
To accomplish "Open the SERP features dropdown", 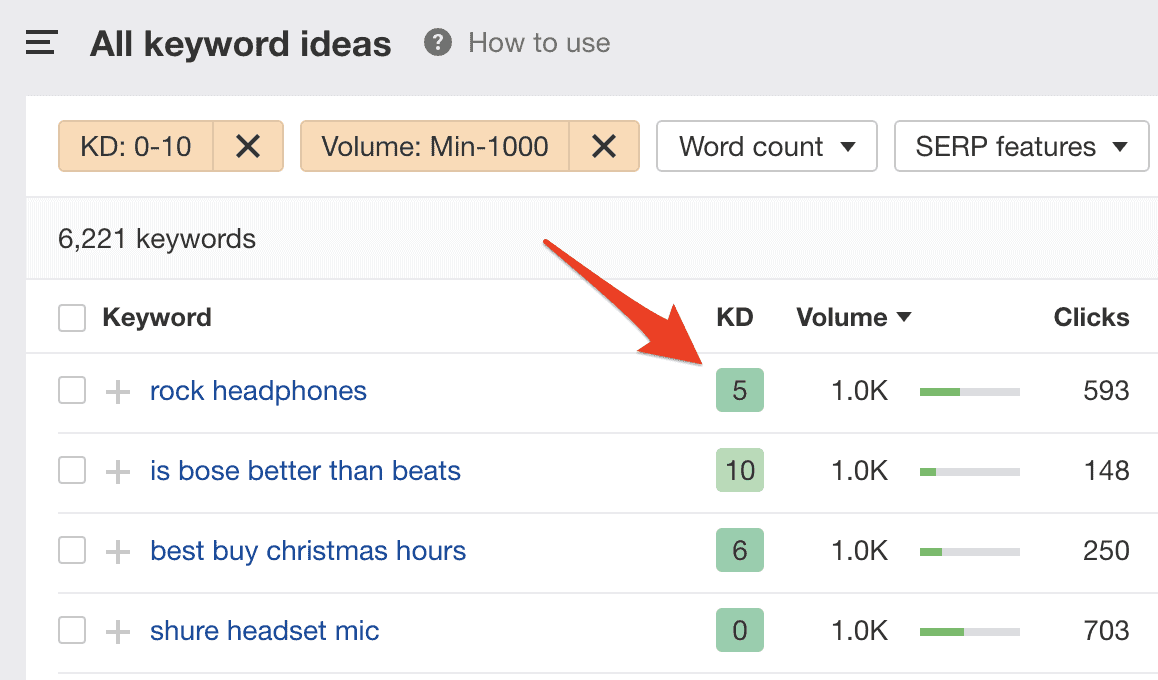I will [1021, 147].
